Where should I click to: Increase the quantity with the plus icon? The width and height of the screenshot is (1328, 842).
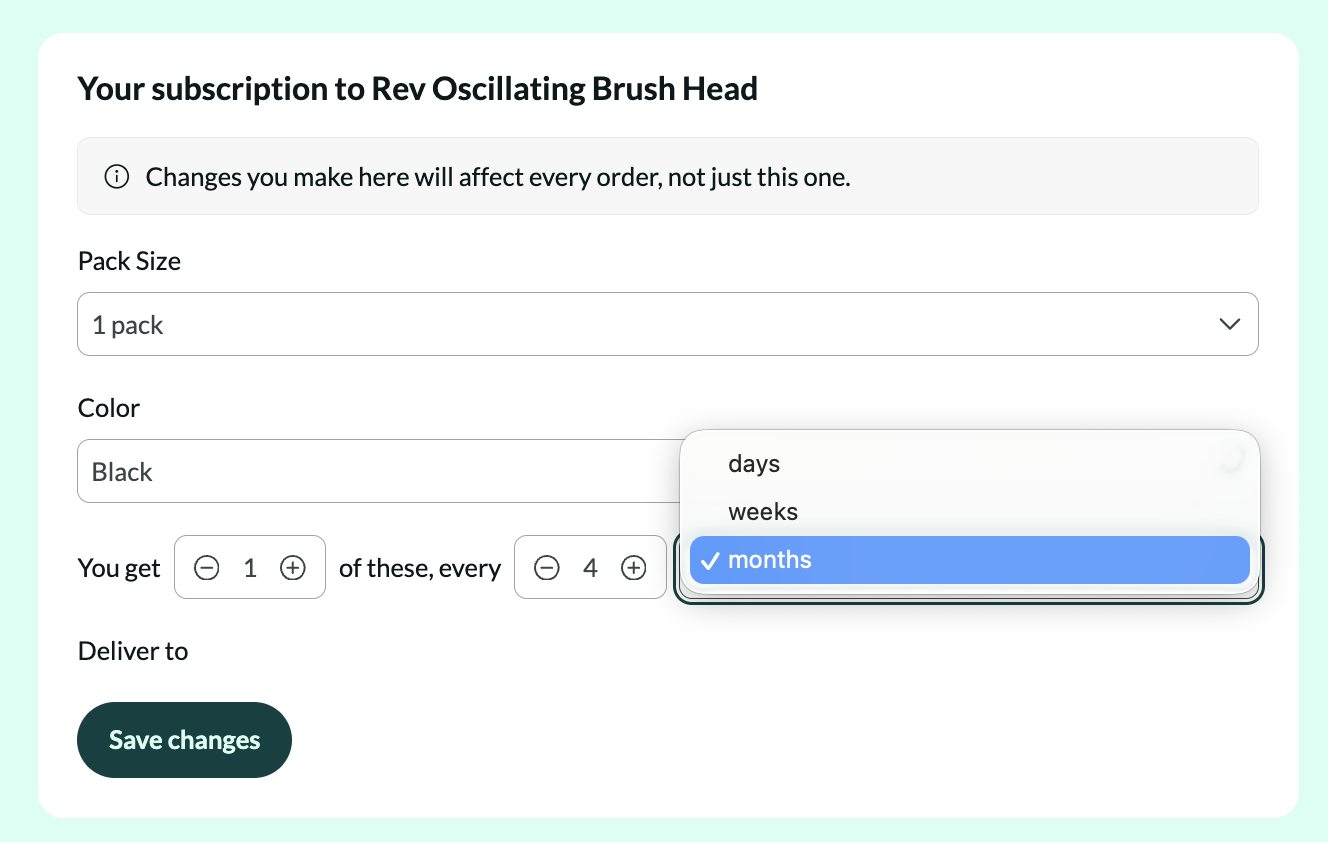click(292, 568)
